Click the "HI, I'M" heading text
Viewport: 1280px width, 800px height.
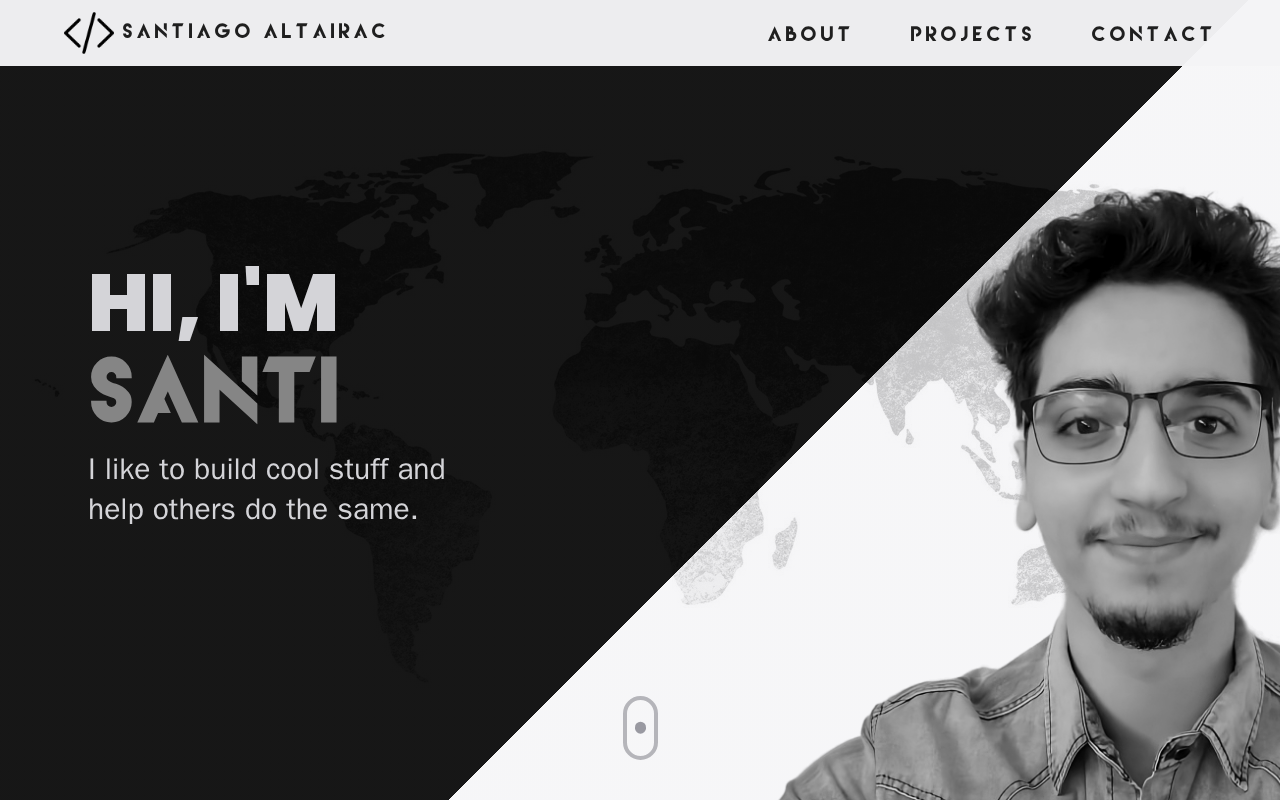pos(213,300)
